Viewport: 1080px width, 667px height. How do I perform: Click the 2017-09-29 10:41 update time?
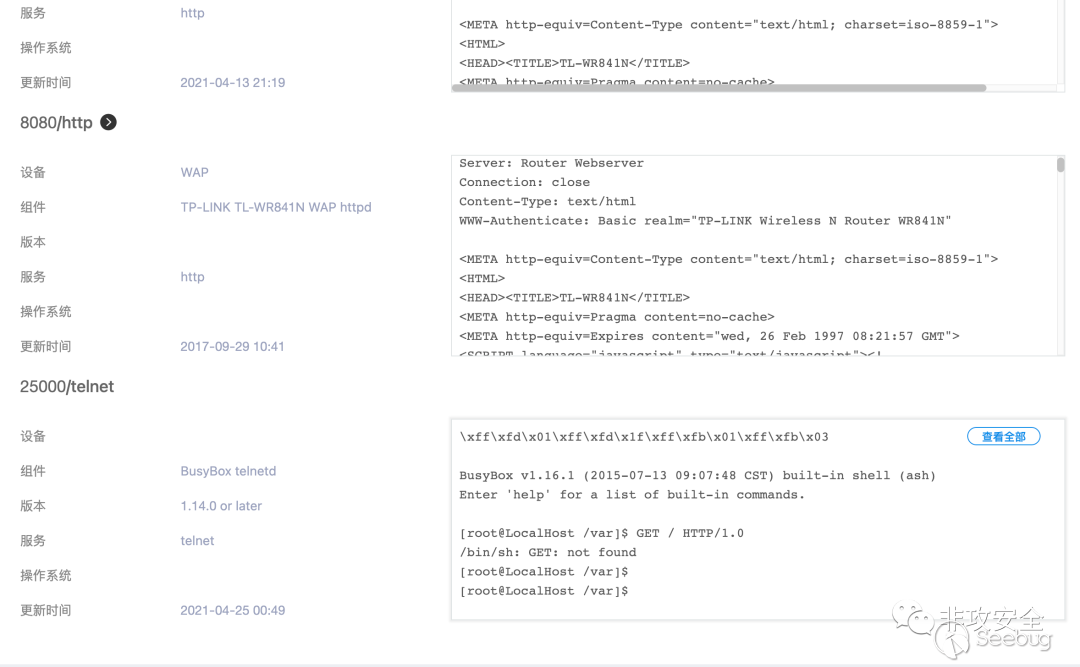[232, 347]
